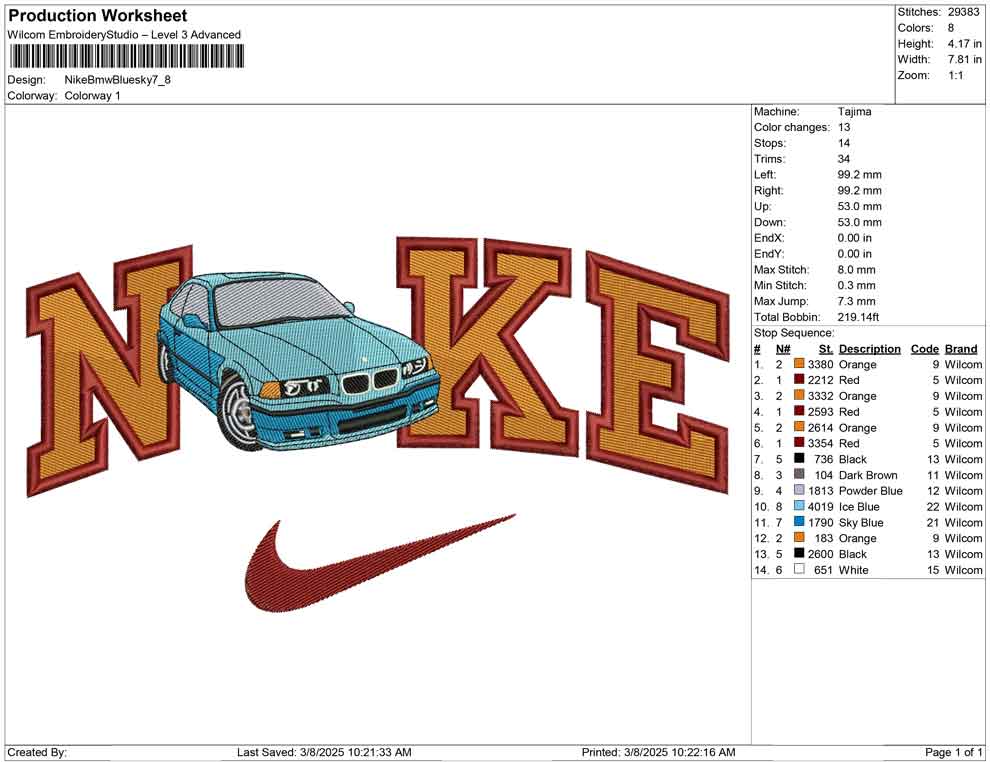The width and height of the screenshot is (990, 762).
Task: Click the Brand column header
Action: [960, 348]
